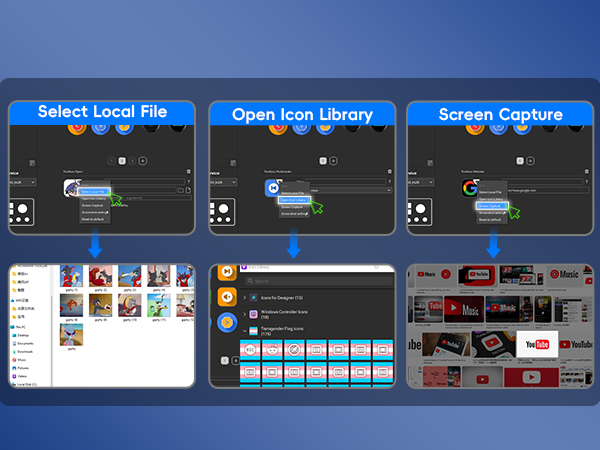The height and width of the screenshot is (450, 600).
Task: Select the orange skip-forward icon in library sidebar
Action: point(229,270)
